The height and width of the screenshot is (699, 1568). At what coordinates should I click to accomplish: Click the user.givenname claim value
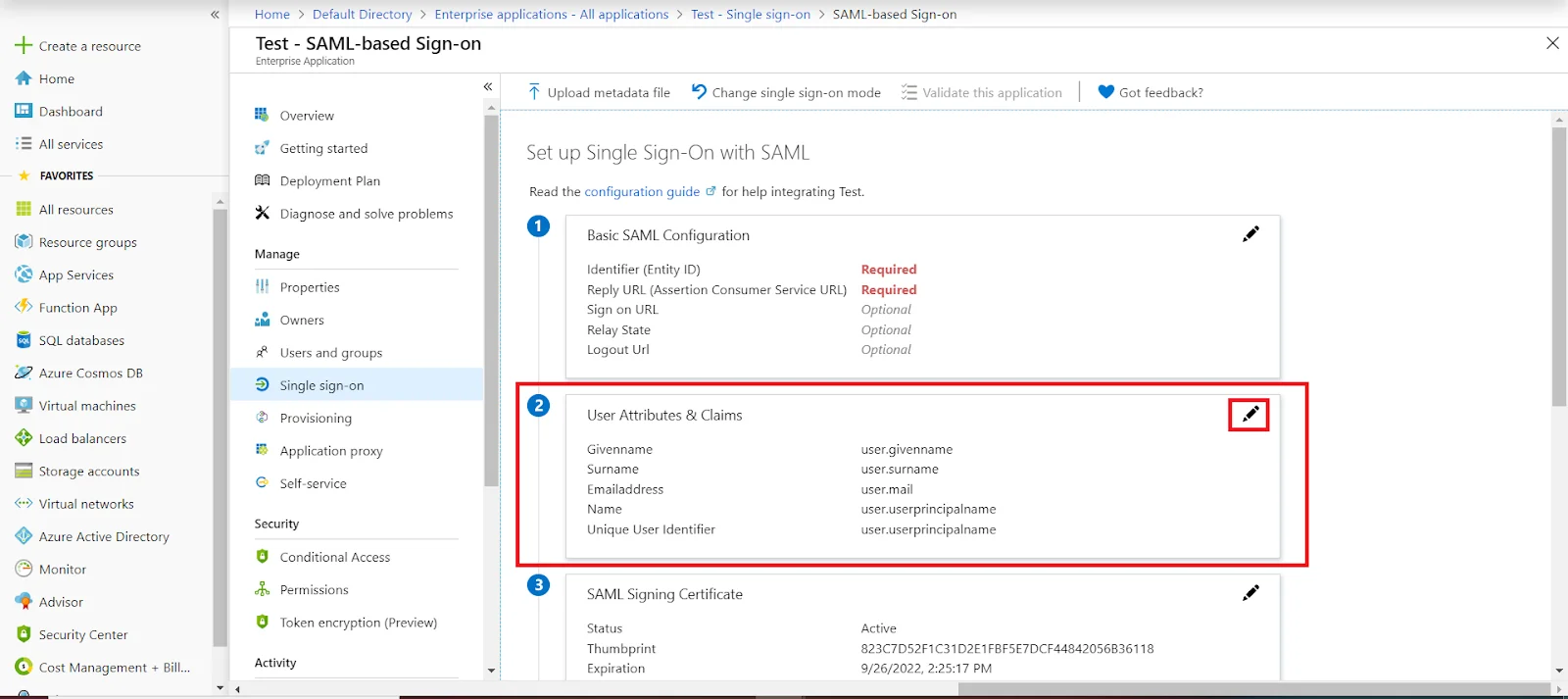click(906, 449)
